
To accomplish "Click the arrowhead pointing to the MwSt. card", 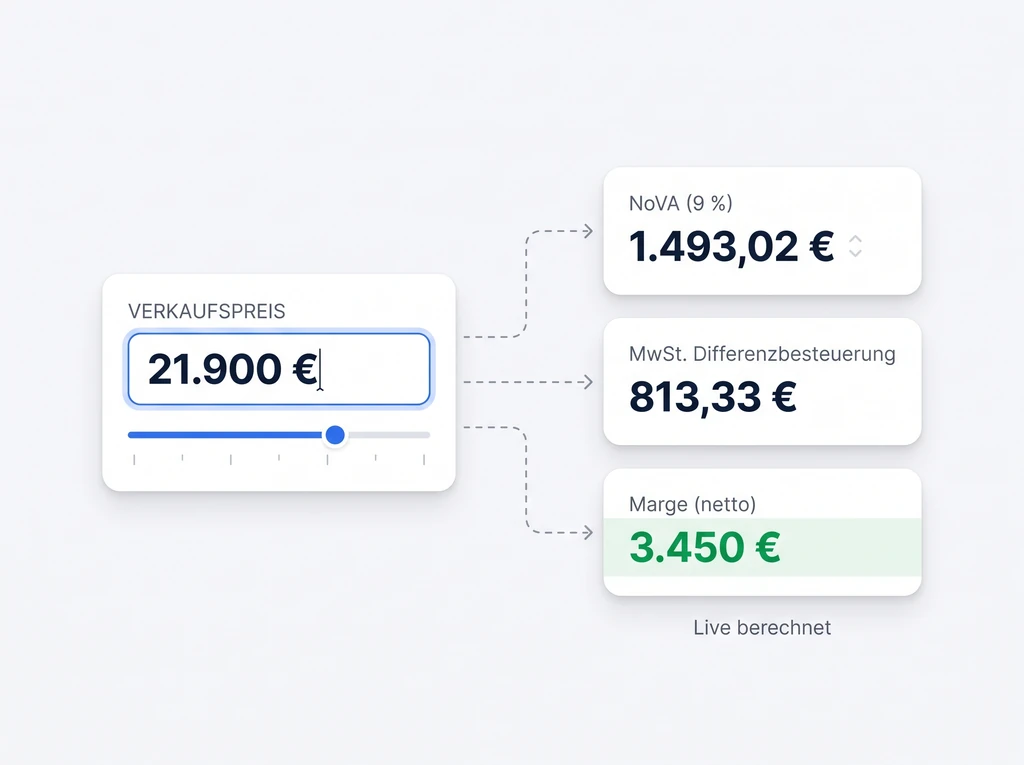I will tap(588, 382).
